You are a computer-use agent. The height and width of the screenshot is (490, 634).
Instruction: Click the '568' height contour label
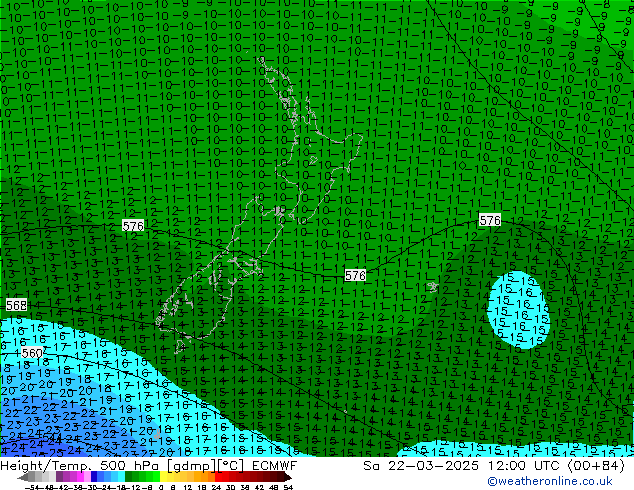coord(17,305)
